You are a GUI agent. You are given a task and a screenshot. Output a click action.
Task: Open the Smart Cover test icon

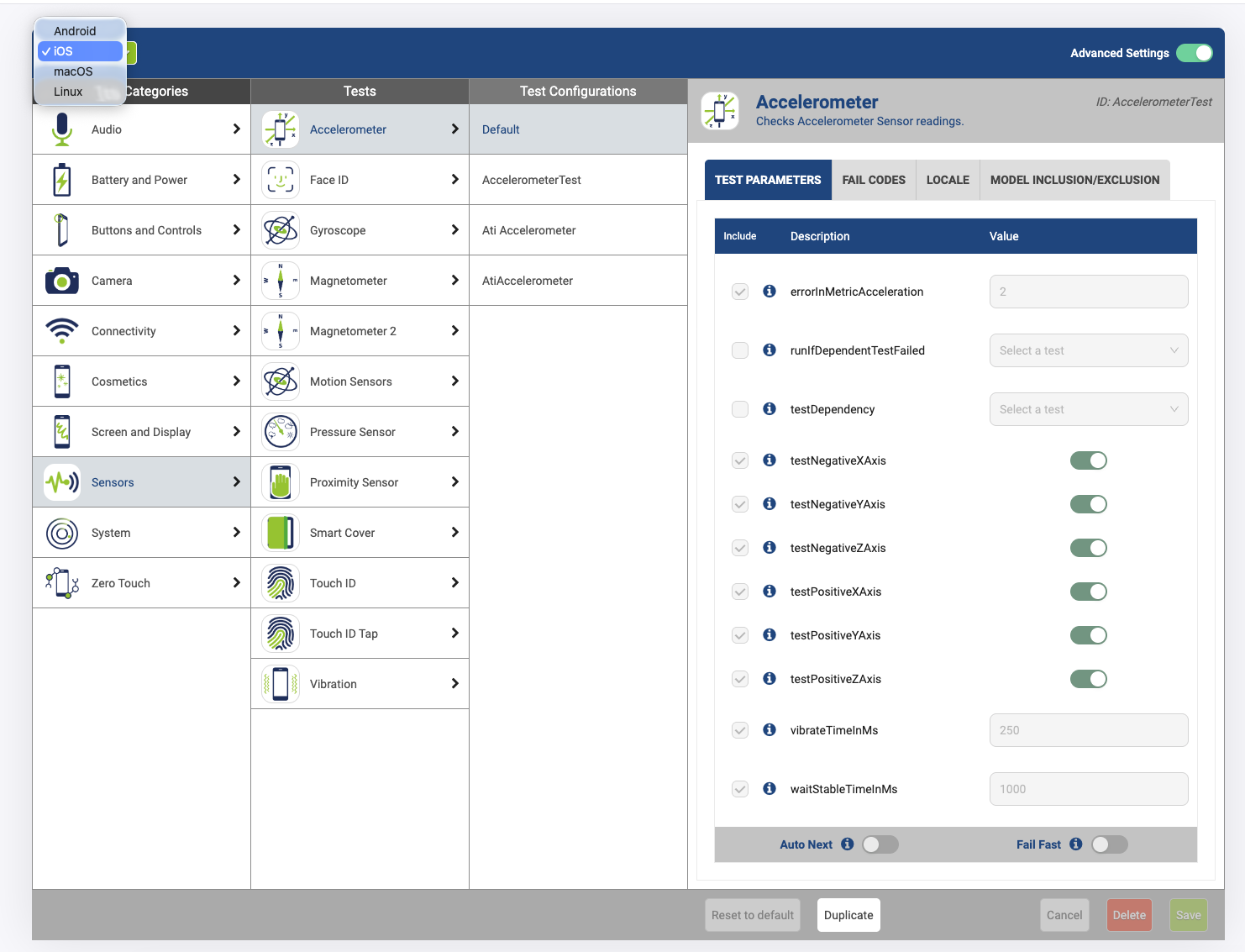[281, 533]
